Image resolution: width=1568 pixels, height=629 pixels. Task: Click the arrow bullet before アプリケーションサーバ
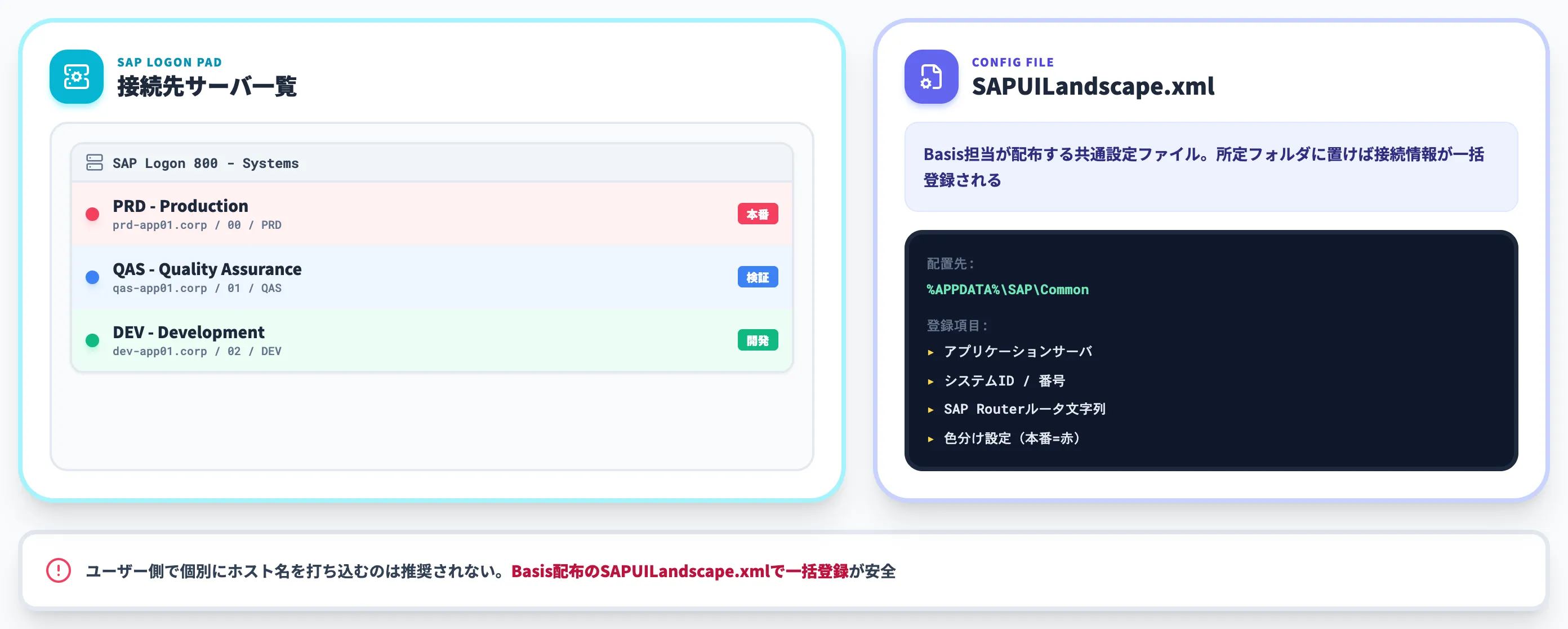pyautogui.click(x=930, y=352)
